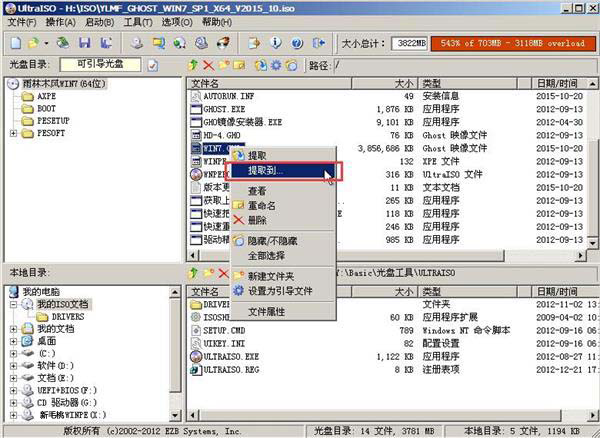Select the AXPE folder in disc tree

[x=46, y=96]
